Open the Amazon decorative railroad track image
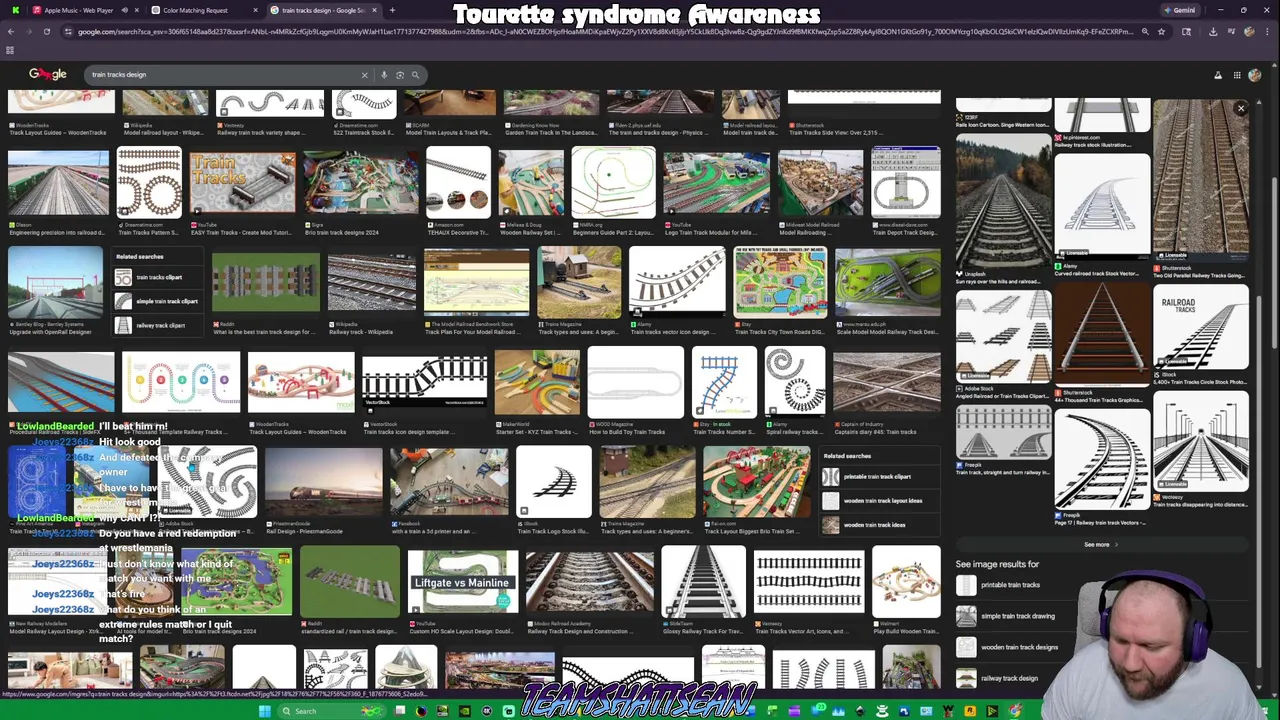Screen dimensions: 1280x720 (459, 182)
